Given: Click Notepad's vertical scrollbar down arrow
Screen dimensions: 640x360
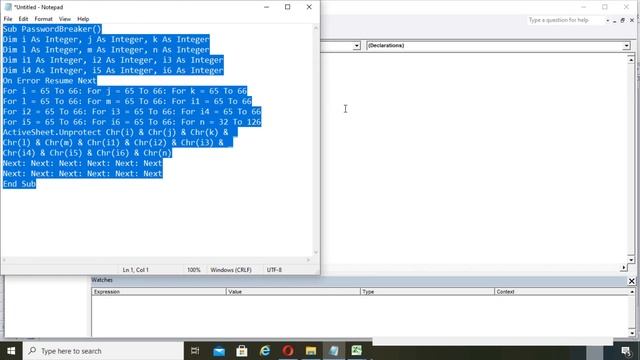Looking at the screenshot, I should tap(316, 252).
